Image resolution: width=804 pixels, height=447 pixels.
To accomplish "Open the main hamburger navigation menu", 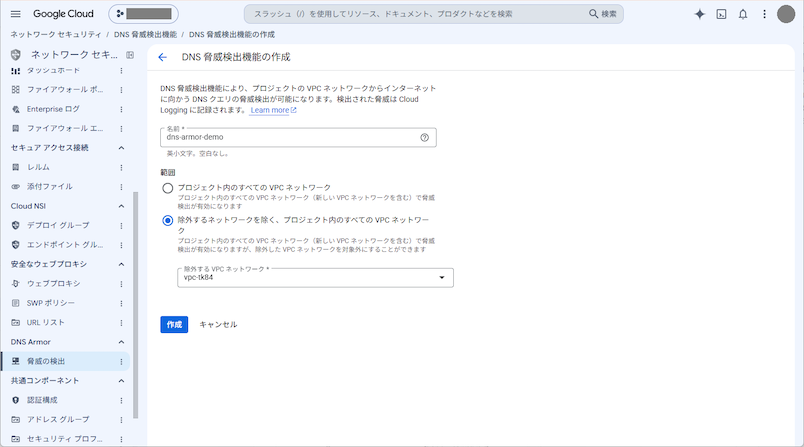I will coord(16,14).
